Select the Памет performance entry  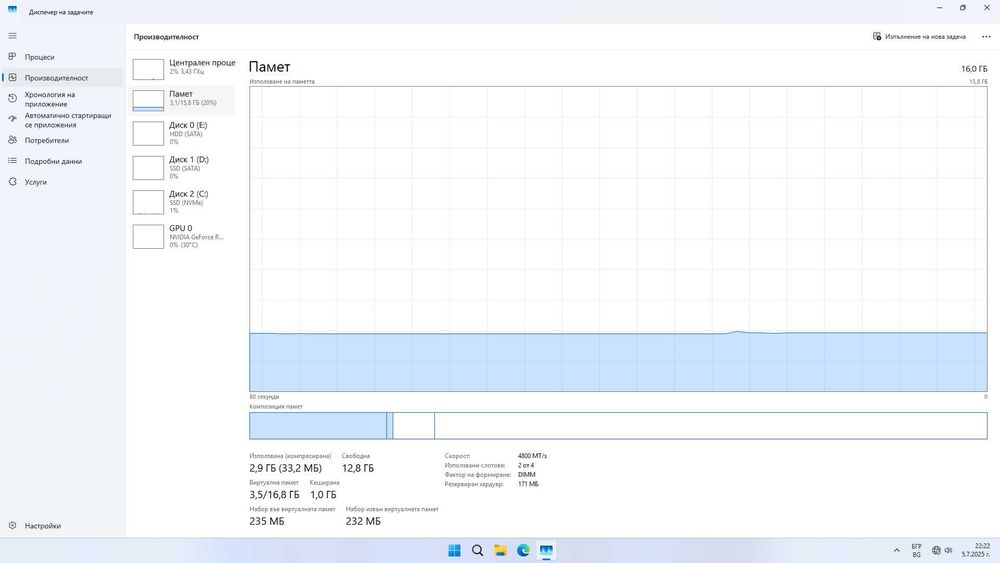point(182,99)
